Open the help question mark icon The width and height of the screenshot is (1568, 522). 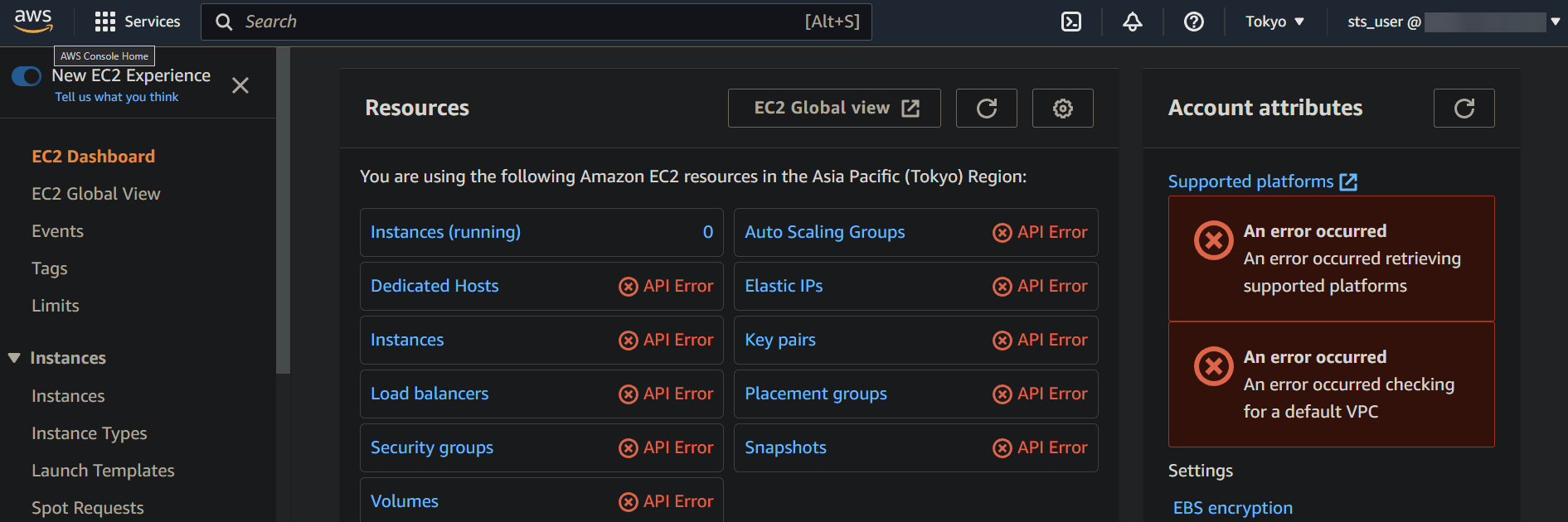click(1193, 22)
